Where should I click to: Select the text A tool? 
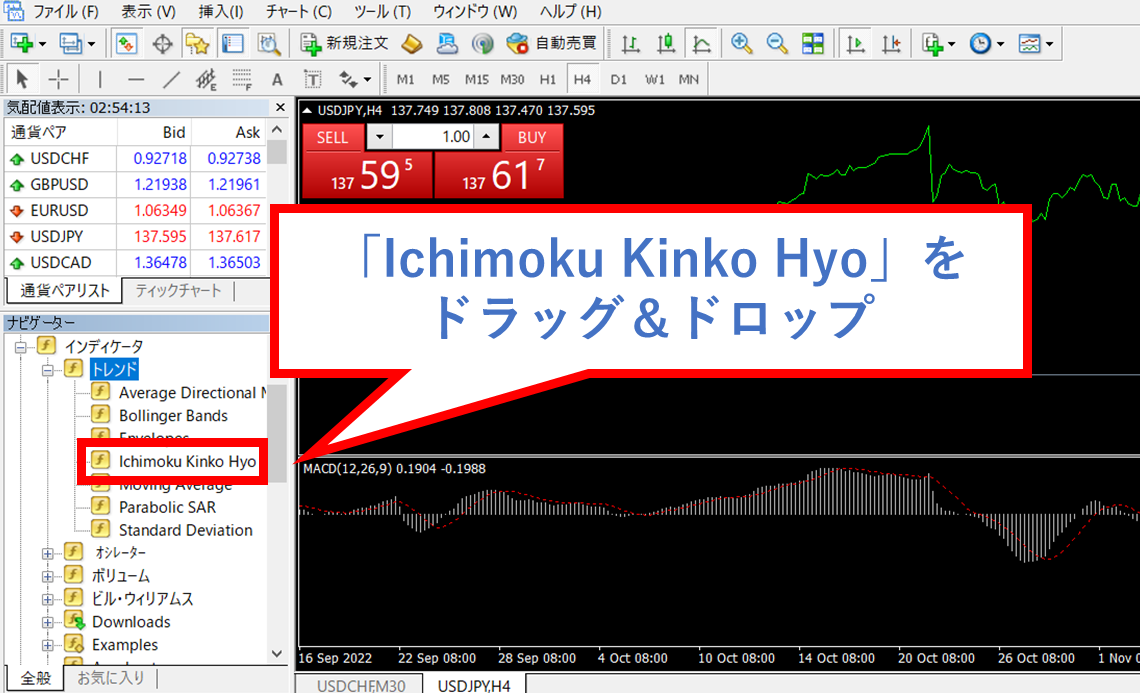277,79
